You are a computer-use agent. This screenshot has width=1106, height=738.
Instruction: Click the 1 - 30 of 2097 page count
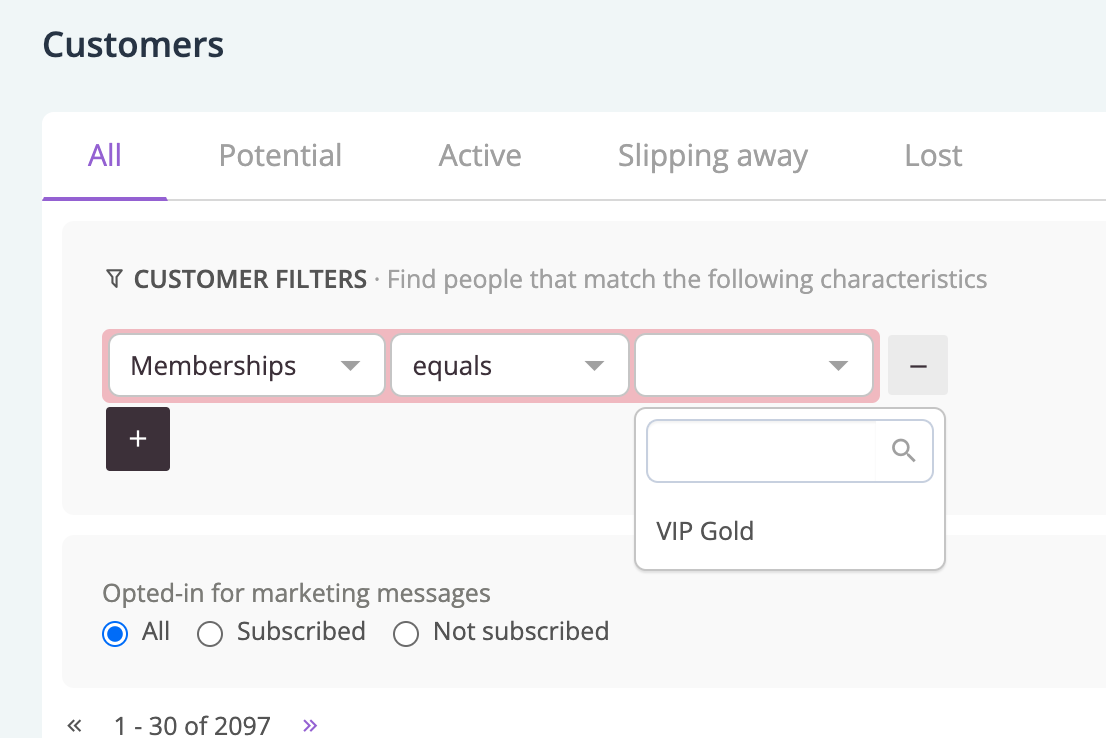tap(192, 725)
